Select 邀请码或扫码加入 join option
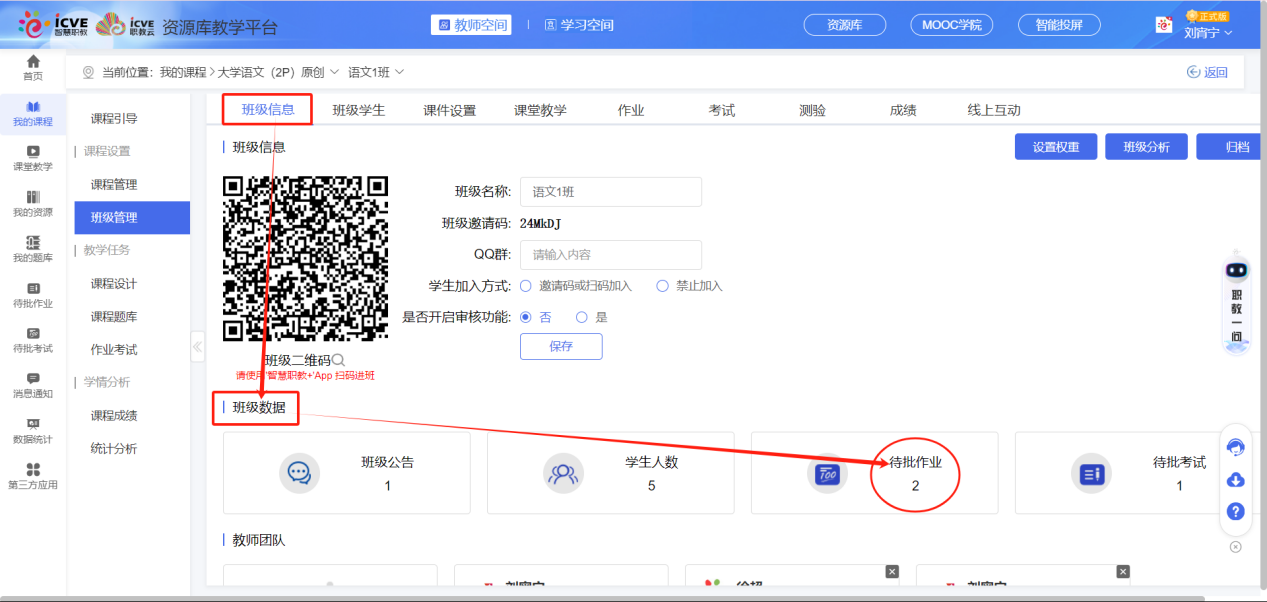The width and height of the screenshot is (1267, 602). tap(525, 285)
